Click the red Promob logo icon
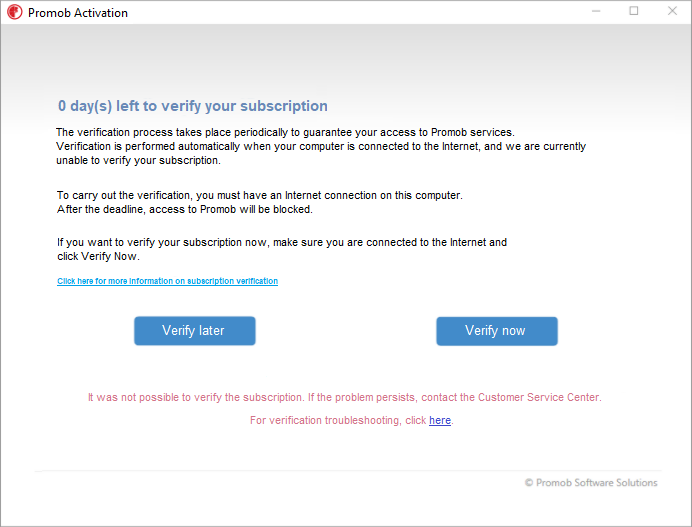This screenshot has width=692, height=527. 15,12
